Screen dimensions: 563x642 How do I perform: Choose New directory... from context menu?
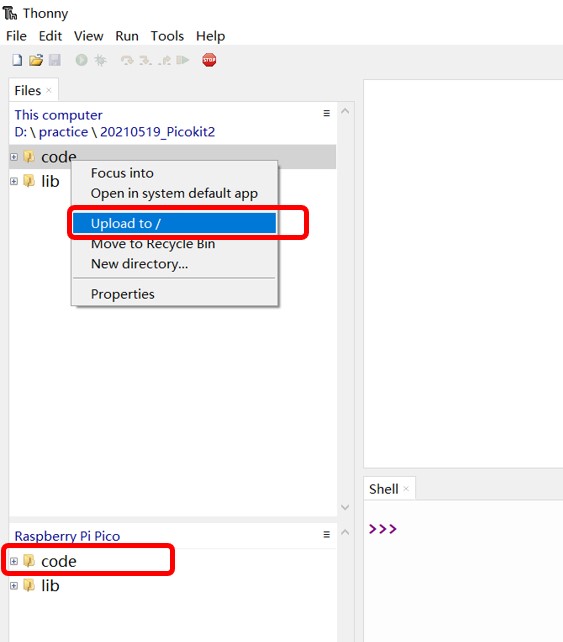click(x=174, y=264)
